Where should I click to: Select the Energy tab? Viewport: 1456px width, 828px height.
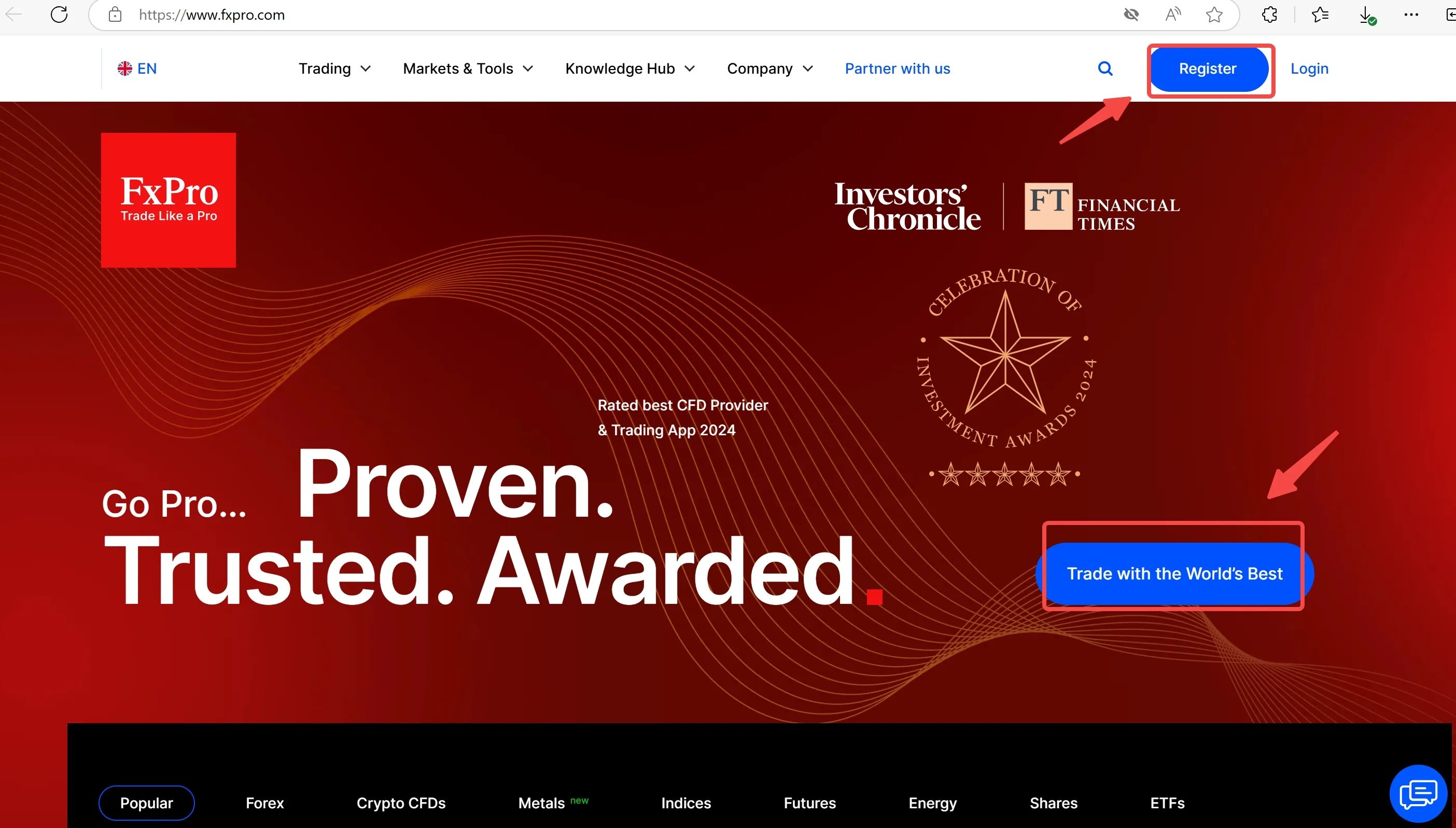click(933, 803)
